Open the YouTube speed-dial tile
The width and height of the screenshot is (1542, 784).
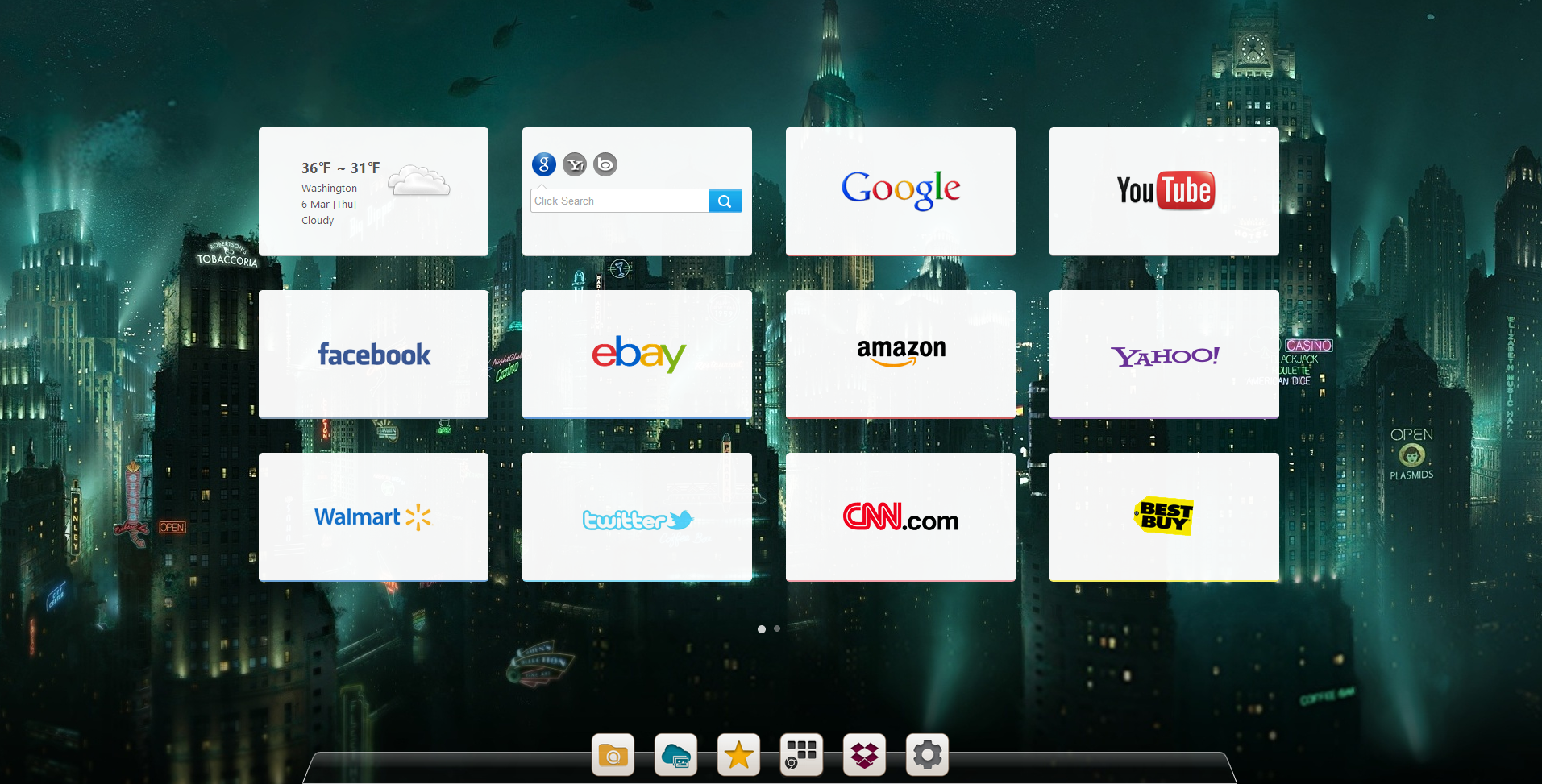pyautogui.click(x=1164, y=191)
